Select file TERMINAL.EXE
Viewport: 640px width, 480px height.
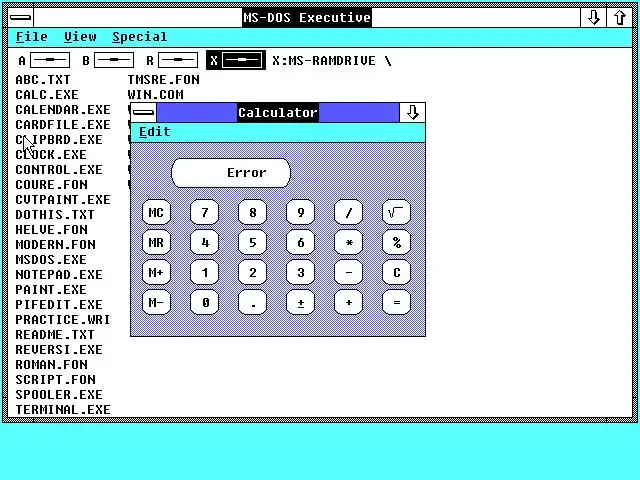pos(63,410)
